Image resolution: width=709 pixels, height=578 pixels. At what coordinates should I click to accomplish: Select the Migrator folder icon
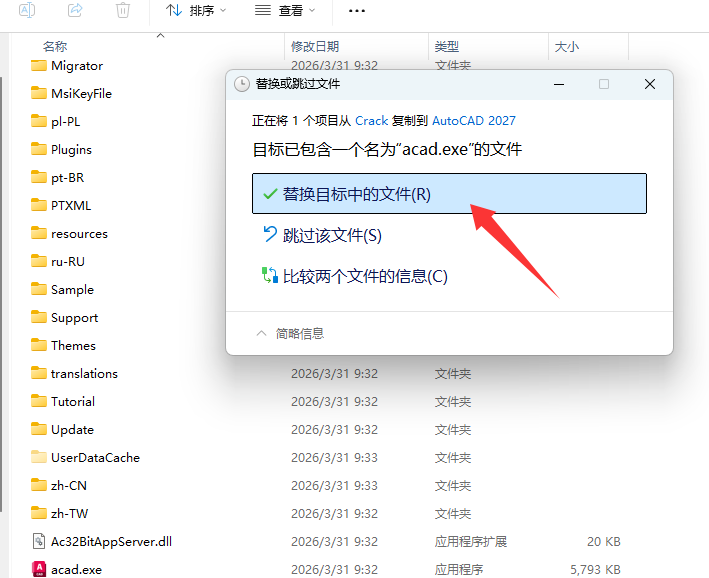[x=39, y=66]
